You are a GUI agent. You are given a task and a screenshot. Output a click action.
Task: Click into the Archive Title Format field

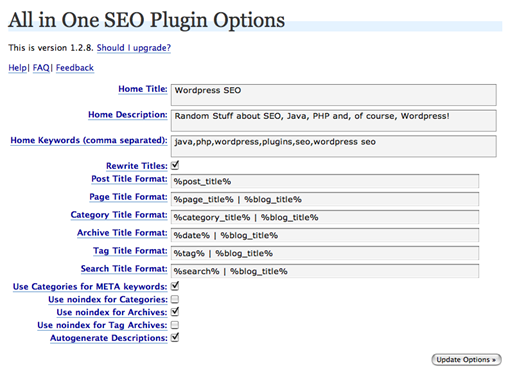(325, 235)
